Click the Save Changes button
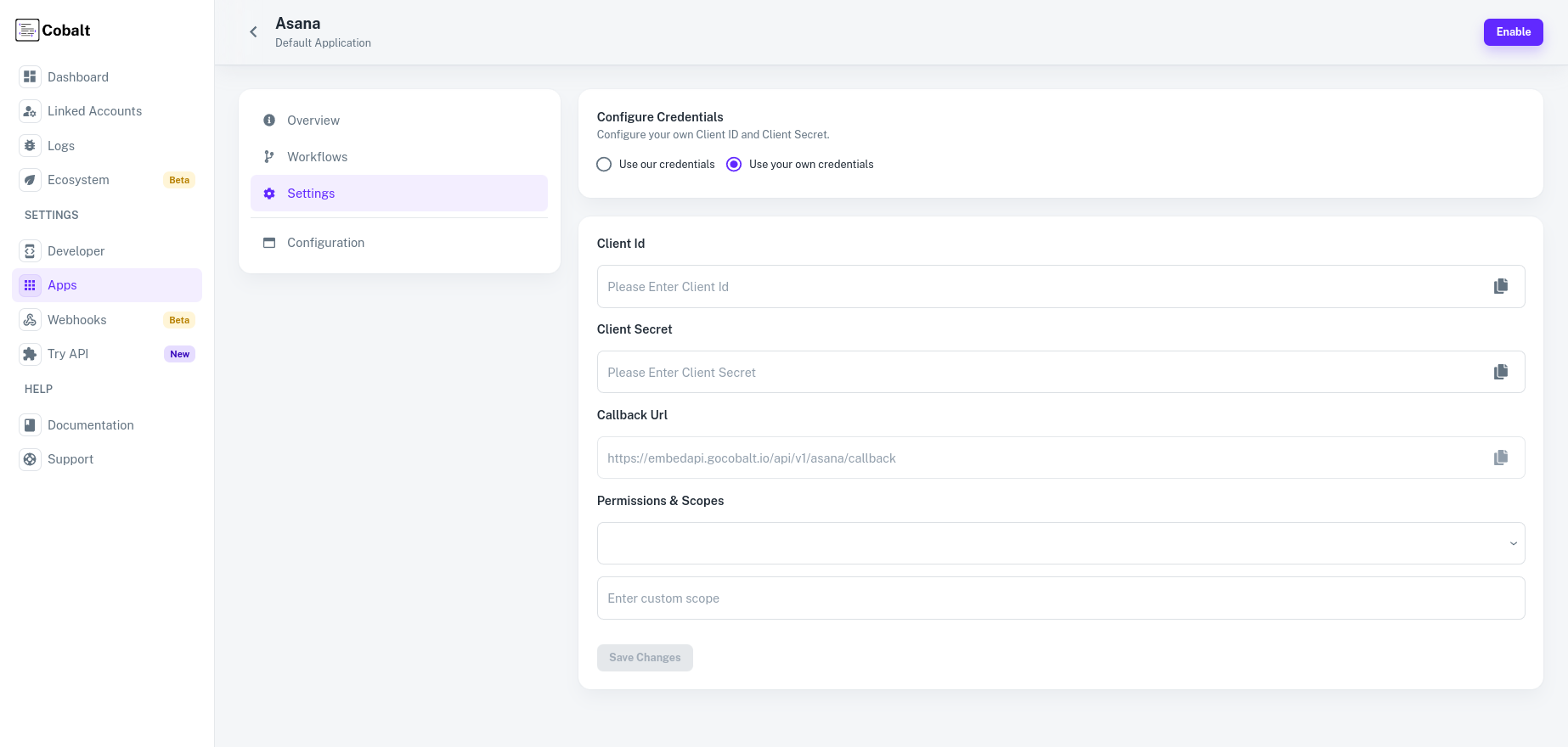Viewport: 1568px width, 747px height. point(645,658)
